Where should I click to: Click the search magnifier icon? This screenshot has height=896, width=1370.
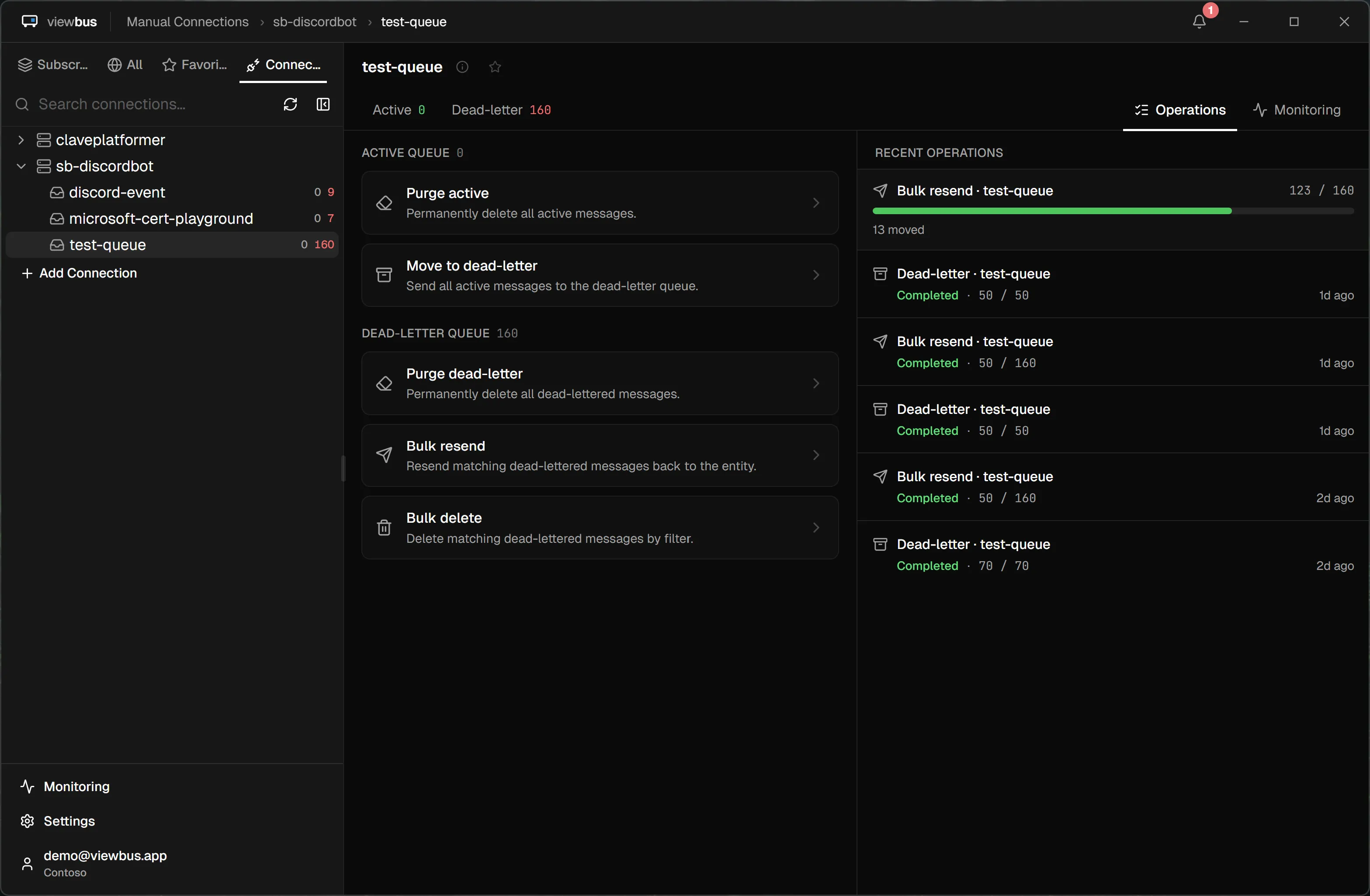(22, 104)
